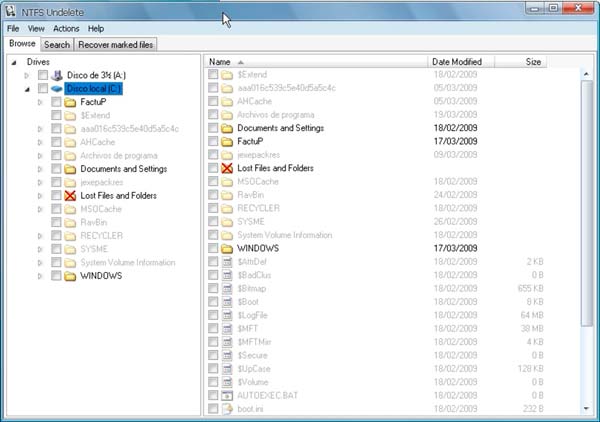Select the MSOCache folder row in list
The height and width of the screenshot is (422, 600).
tap(258, 182)
